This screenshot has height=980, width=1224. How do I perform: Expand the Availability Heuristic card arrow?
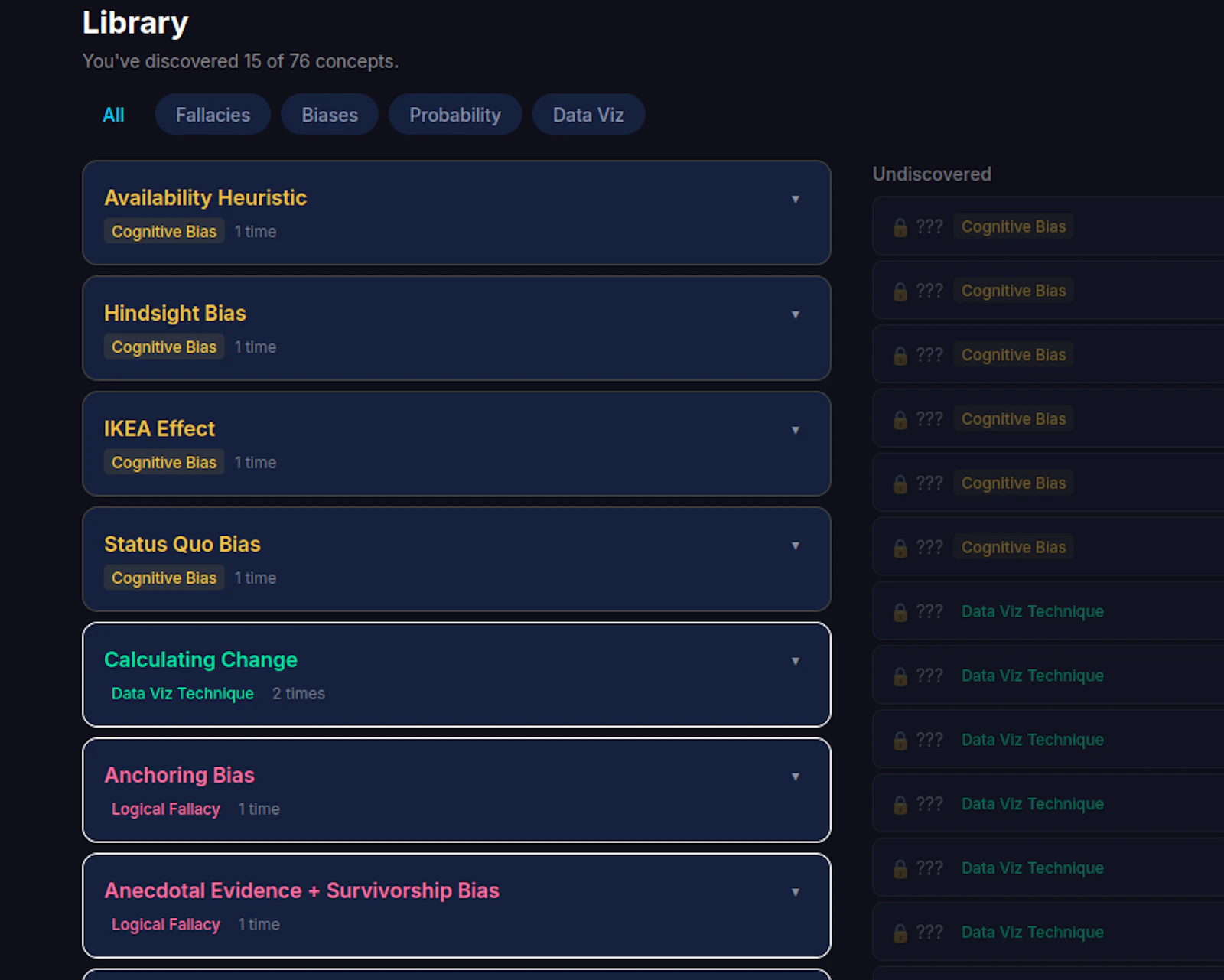click(795, 199)
